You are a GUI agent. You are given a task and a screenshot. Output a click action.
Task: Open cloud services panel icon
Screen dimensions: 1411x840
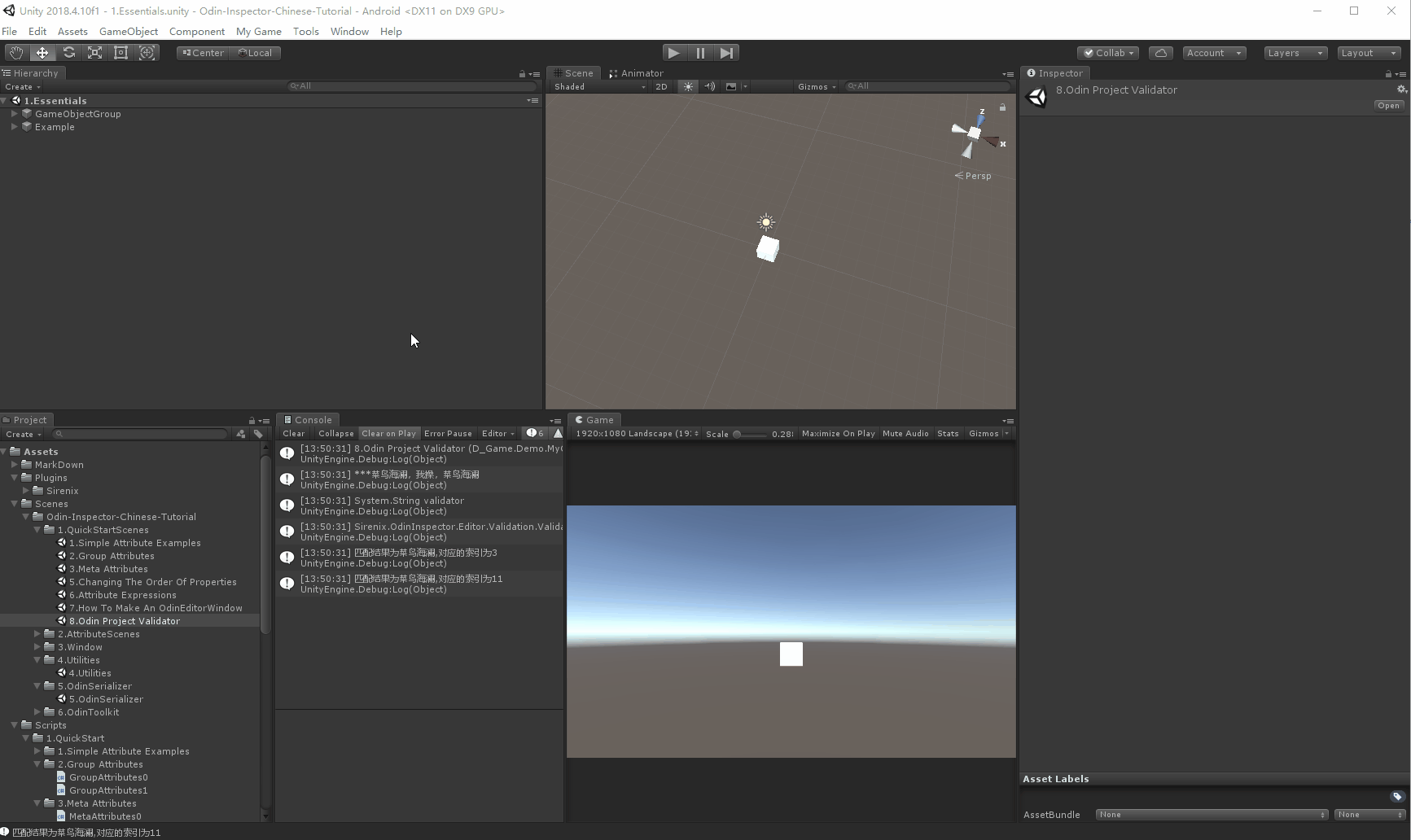[x=1160, y=53]
